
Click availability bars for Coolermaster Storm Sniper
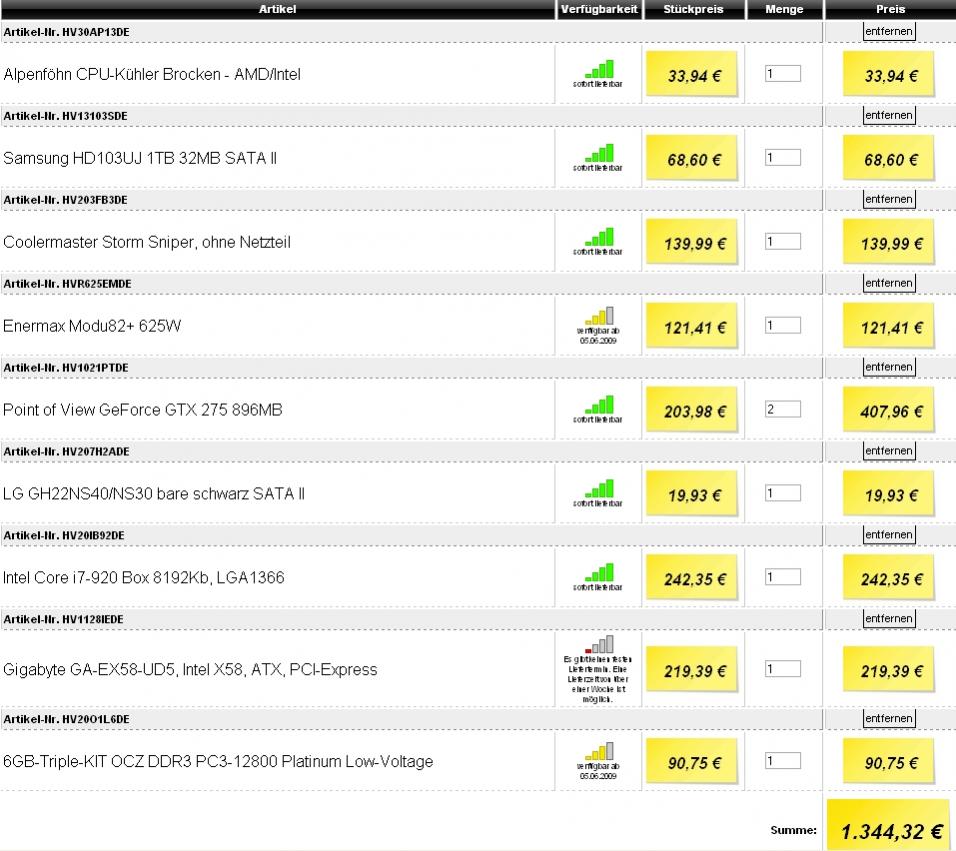(x=599, y=237)
